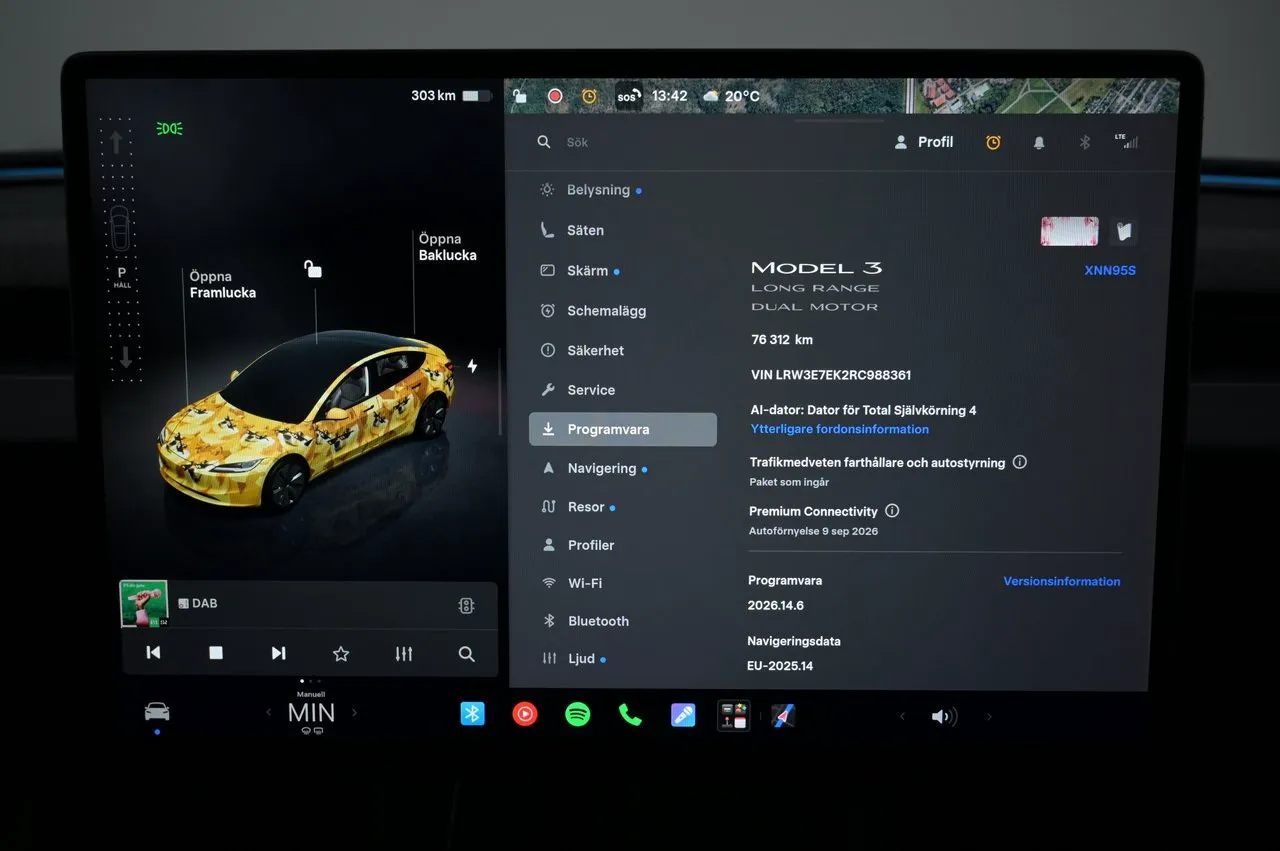Tap the blue XNN95S car name
This screenshot has height=851, width=1280.
[1110, 270]
